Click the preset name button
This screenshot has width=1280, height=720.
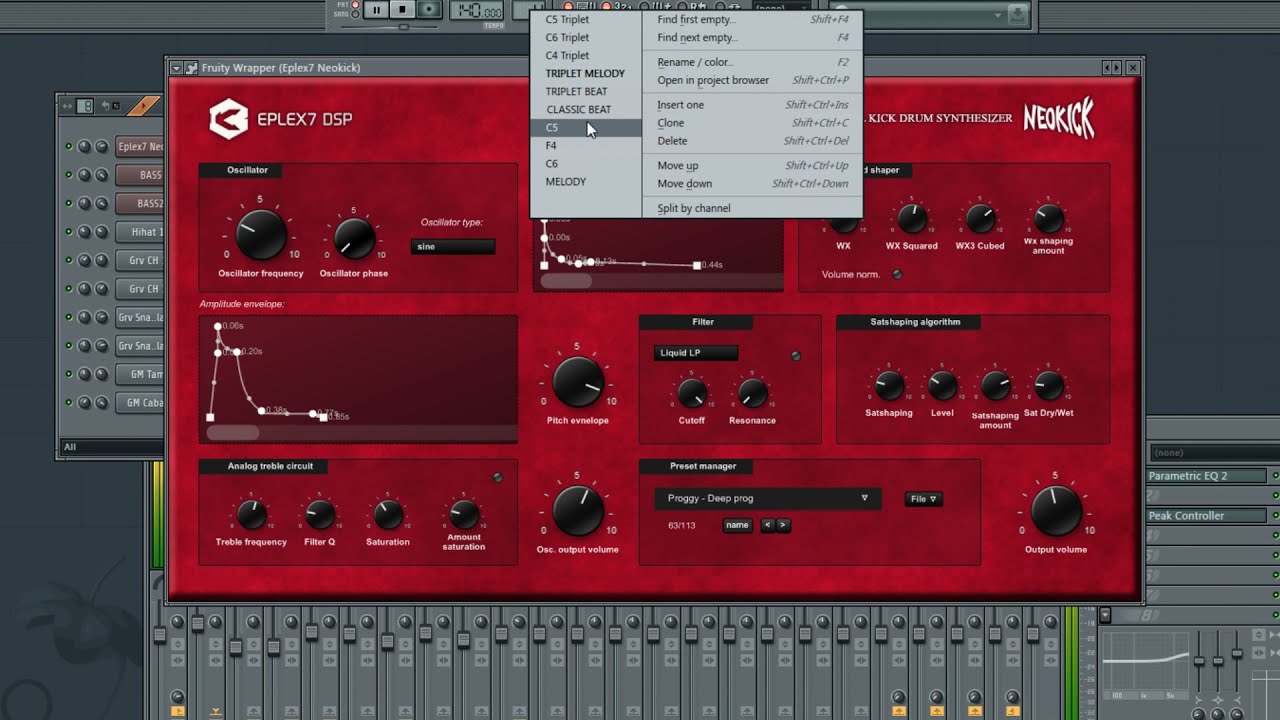737,525
